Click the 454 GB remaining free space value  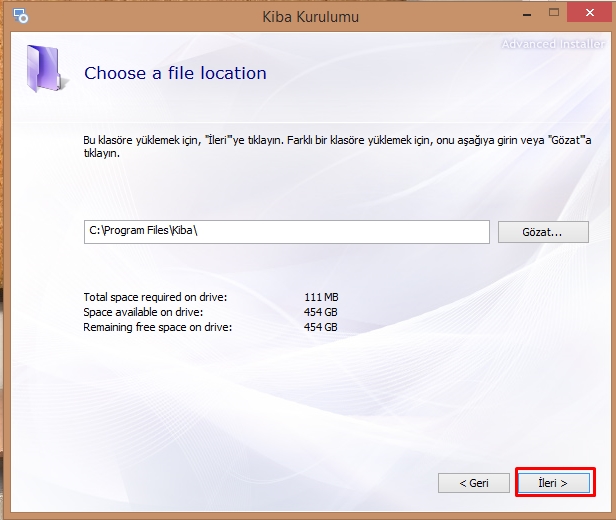320,327
